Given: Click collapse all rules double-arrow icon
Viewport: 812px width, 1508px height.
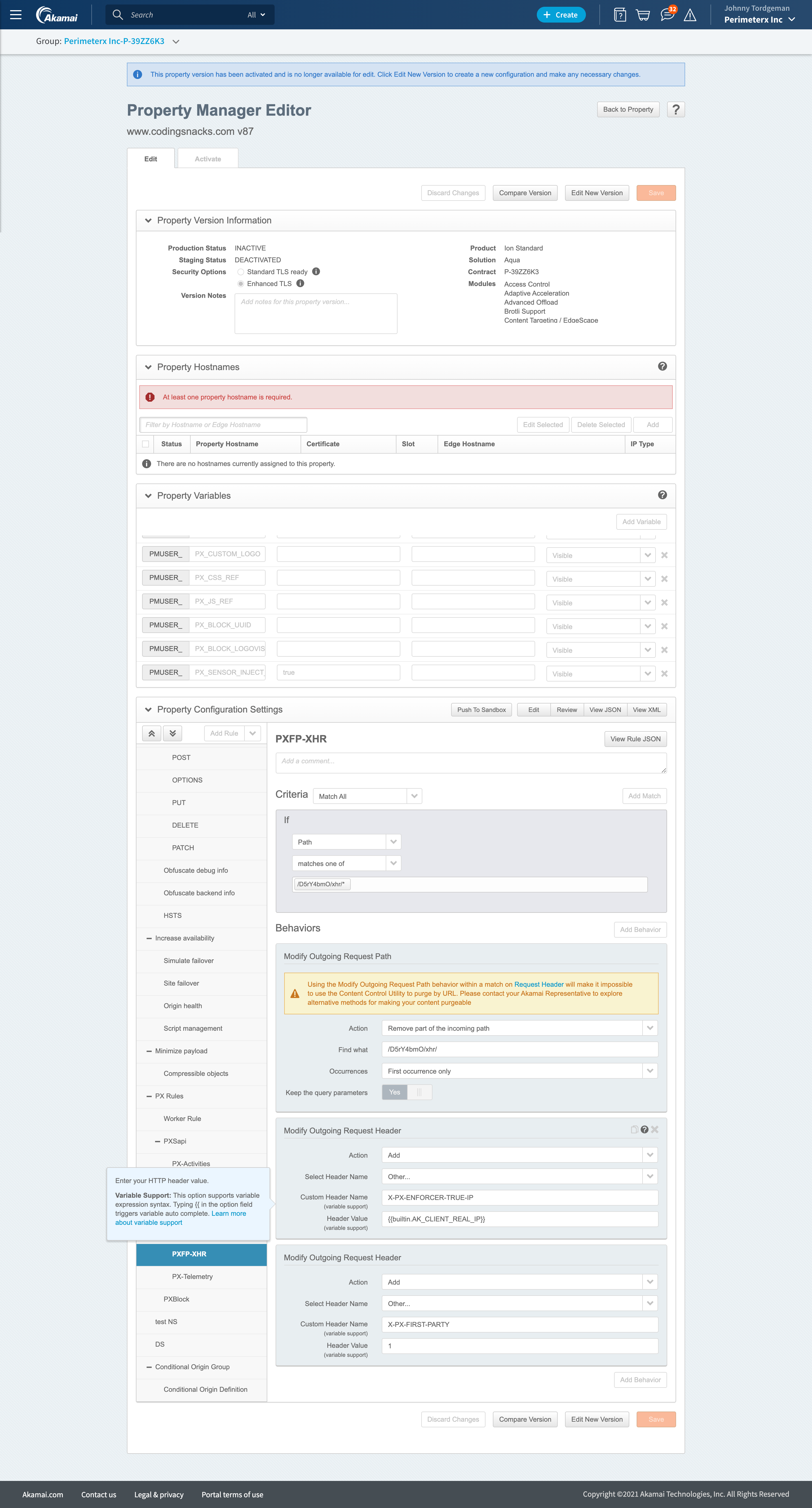Looking at the screenshot, I should [151, 733].
